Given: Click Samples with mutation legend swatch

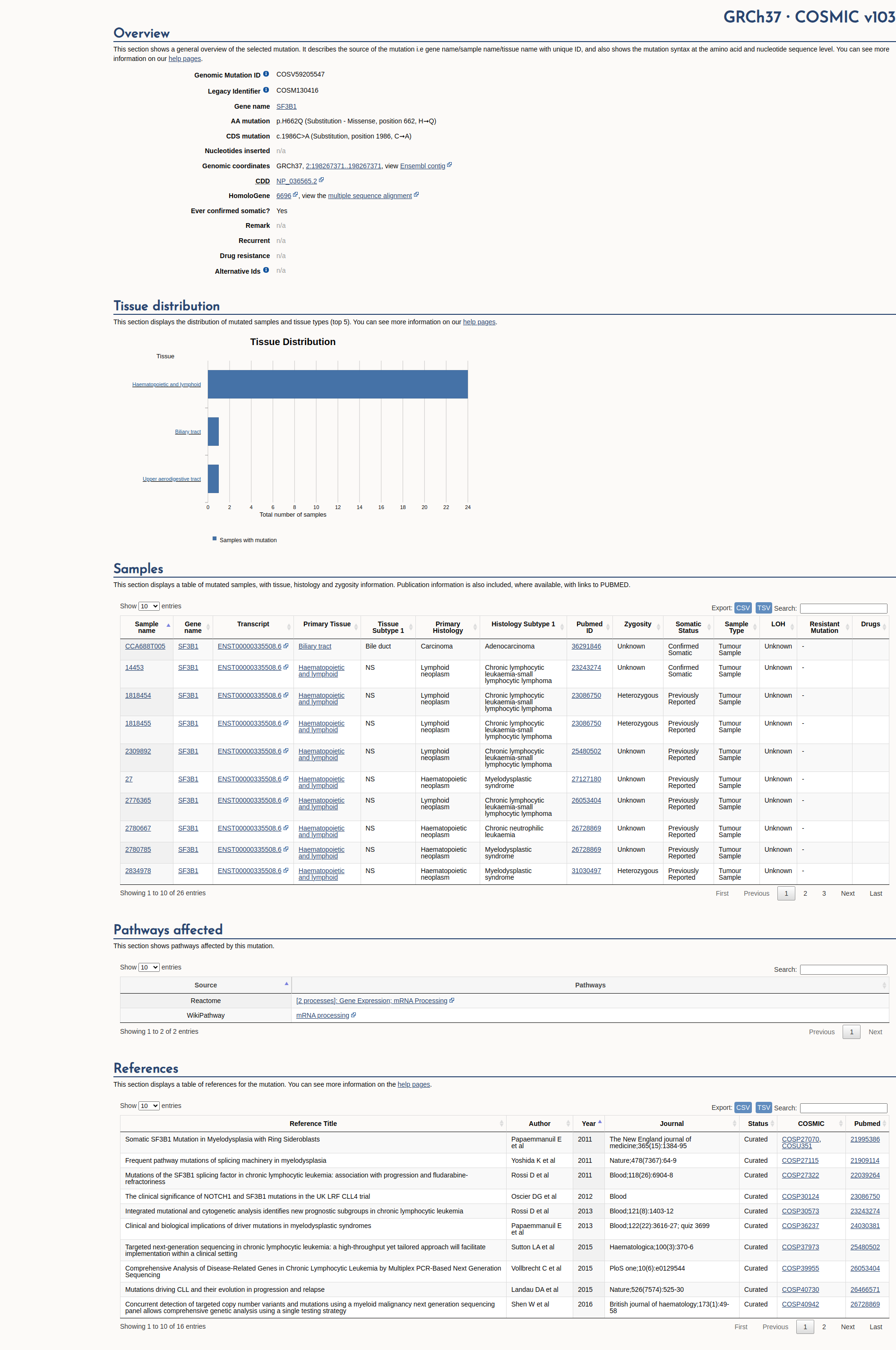Looking at the screenshot, I should (x=214, y=538).
